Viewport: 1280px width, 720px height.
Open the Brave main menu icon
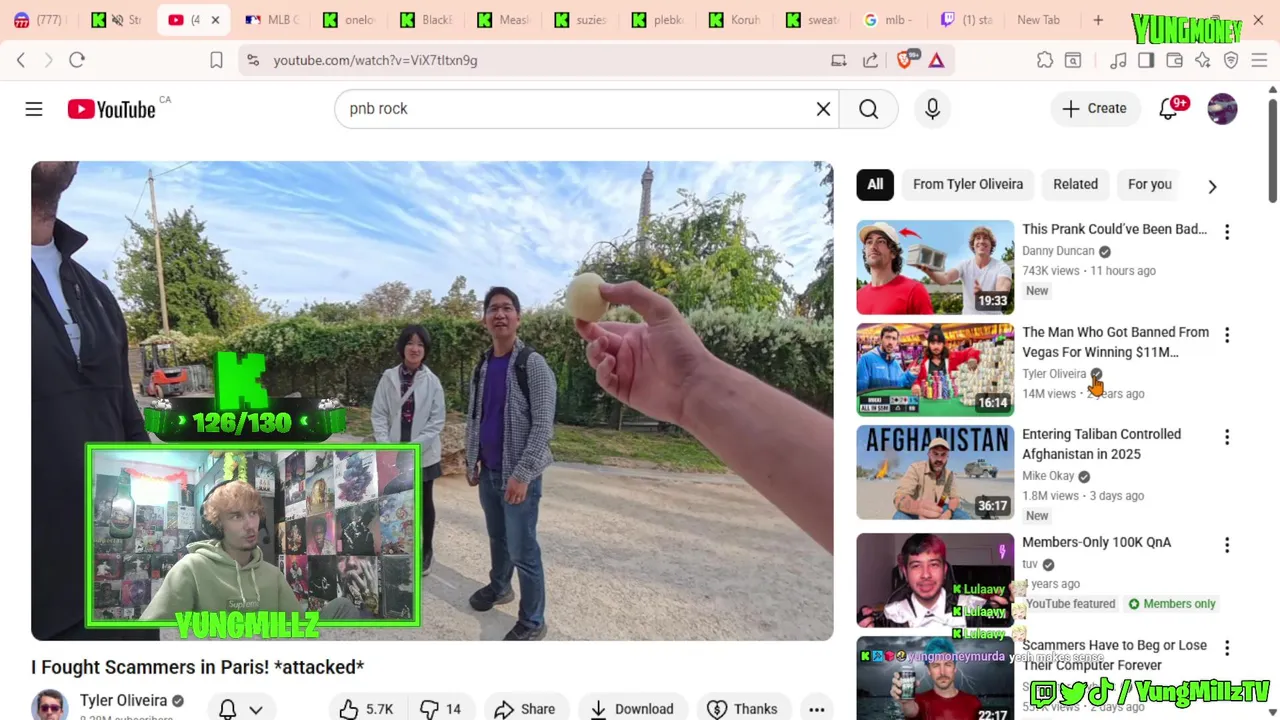1259,60
